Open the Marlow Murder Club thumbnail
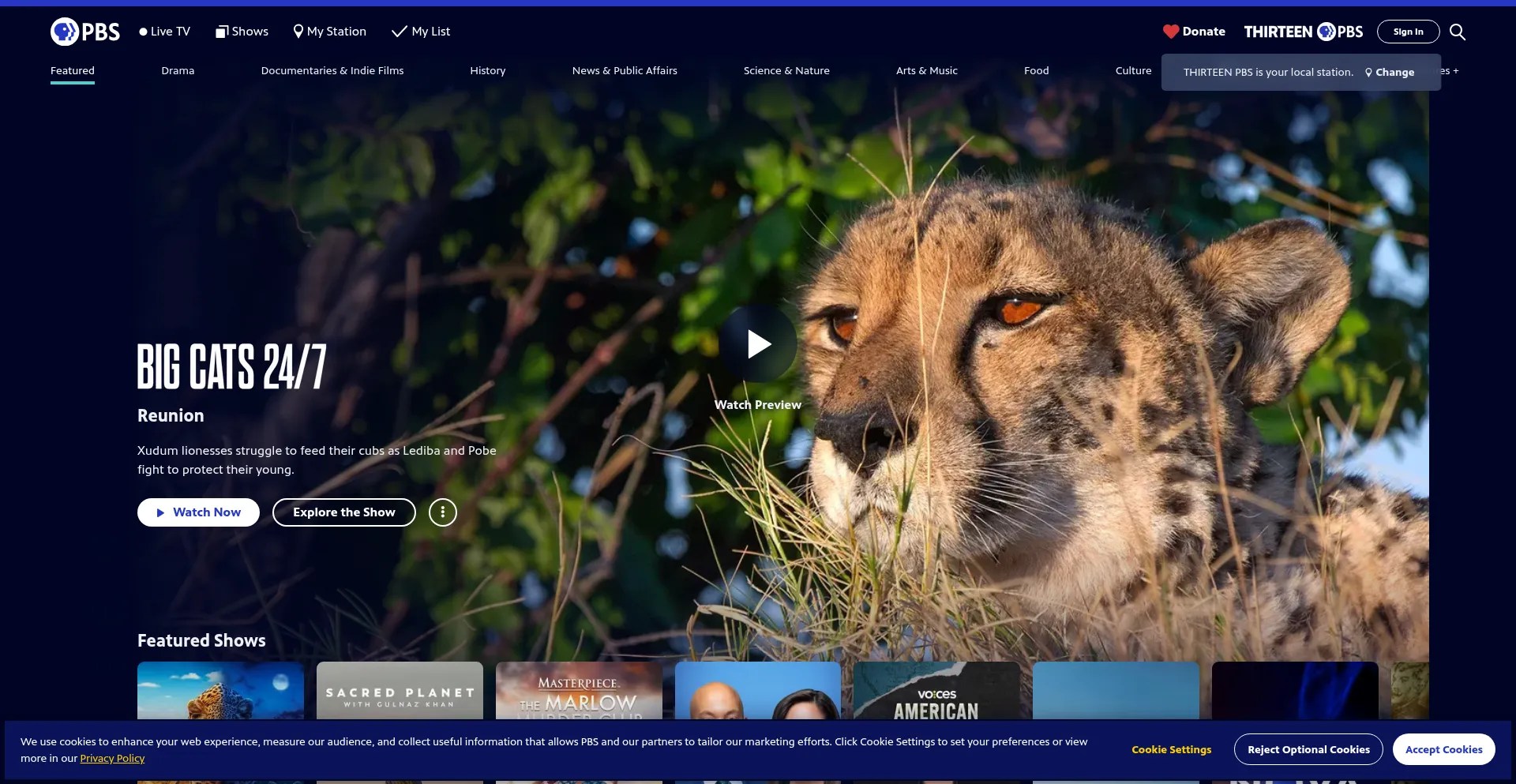Screen dimensions: 1516x784 click(x=579, y=691)
